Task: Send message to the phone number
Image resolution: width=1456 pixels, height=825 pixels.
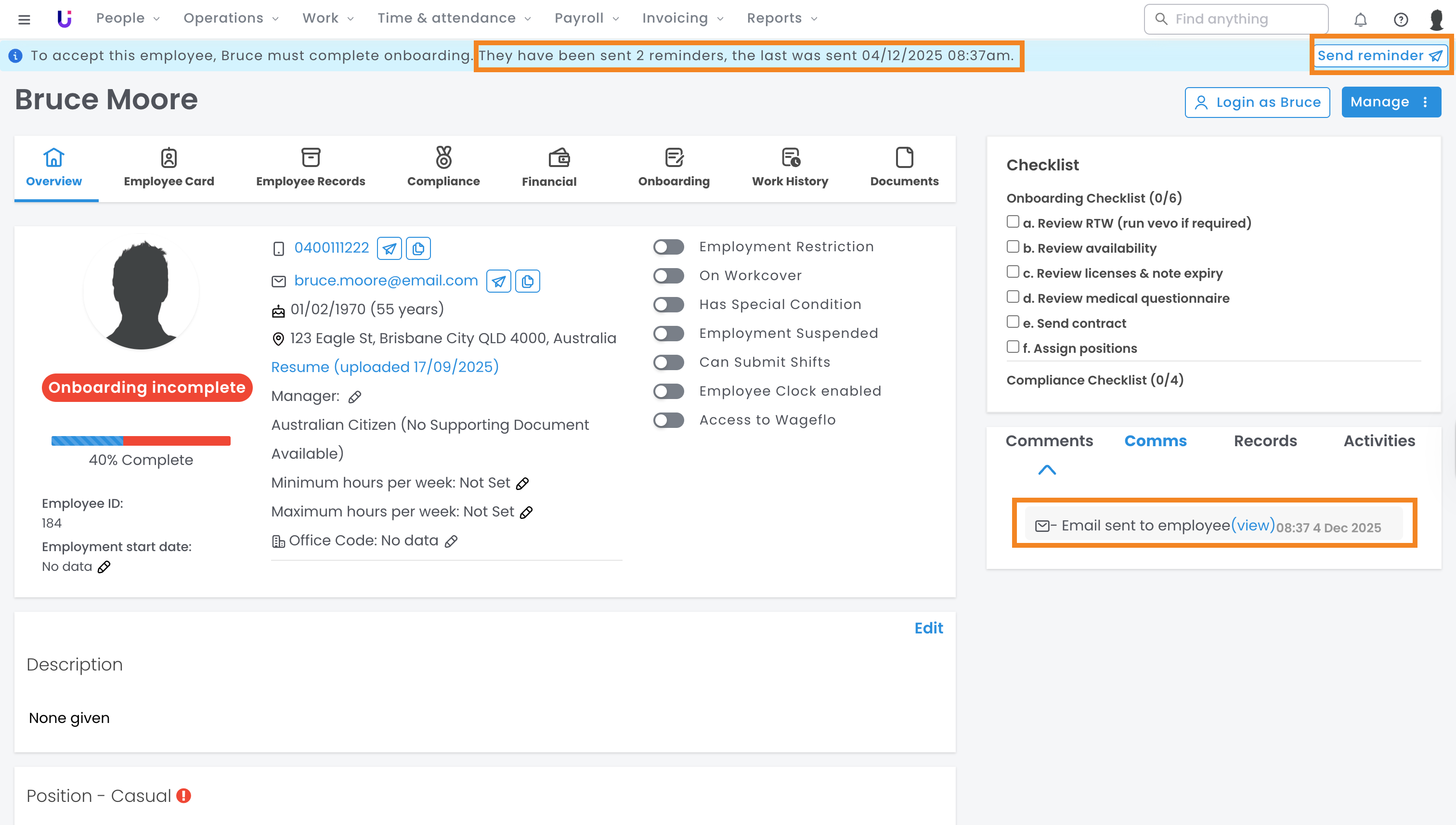Action: coord(390,248)
